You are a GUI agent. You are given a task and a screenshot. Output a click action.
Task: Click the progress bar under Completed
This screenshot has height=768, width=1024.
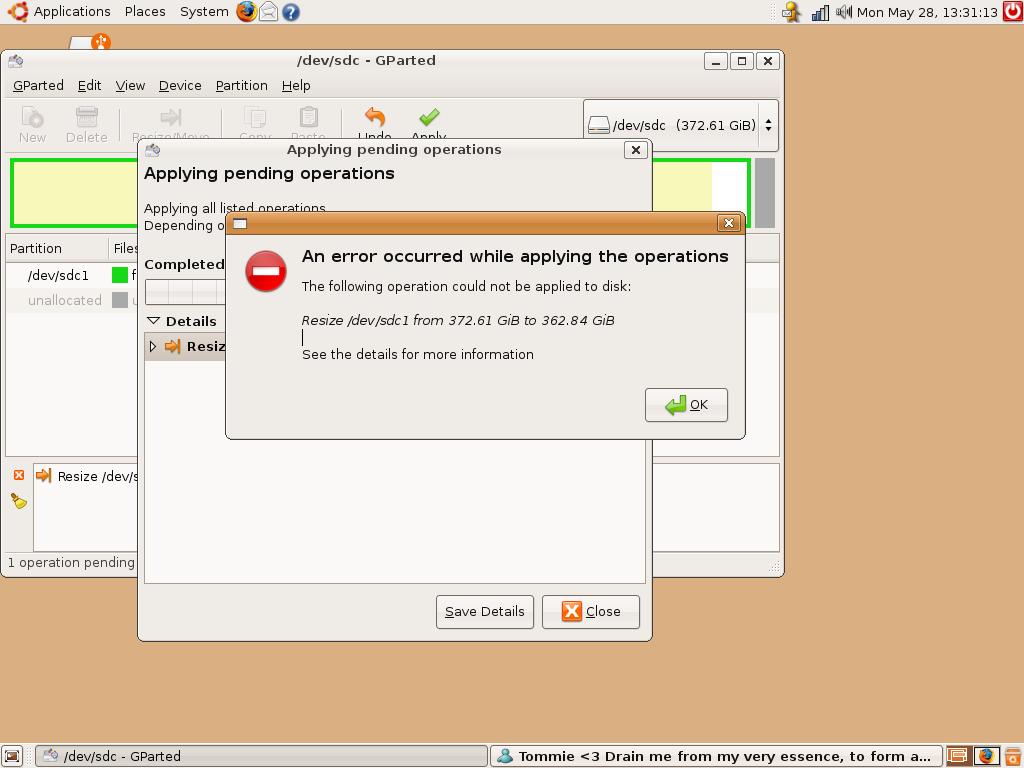click(x=185, y=292)
